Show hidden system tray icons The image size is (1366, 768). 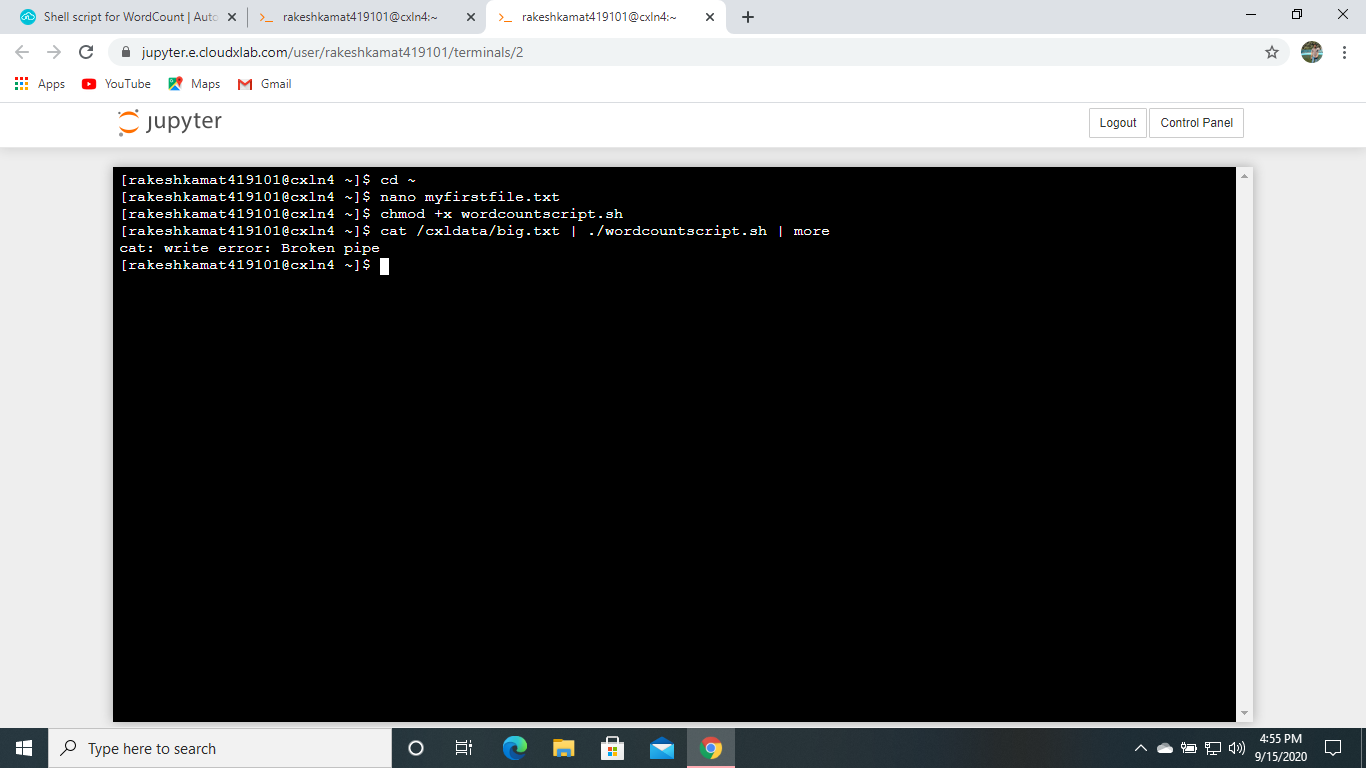point(1140,748)
